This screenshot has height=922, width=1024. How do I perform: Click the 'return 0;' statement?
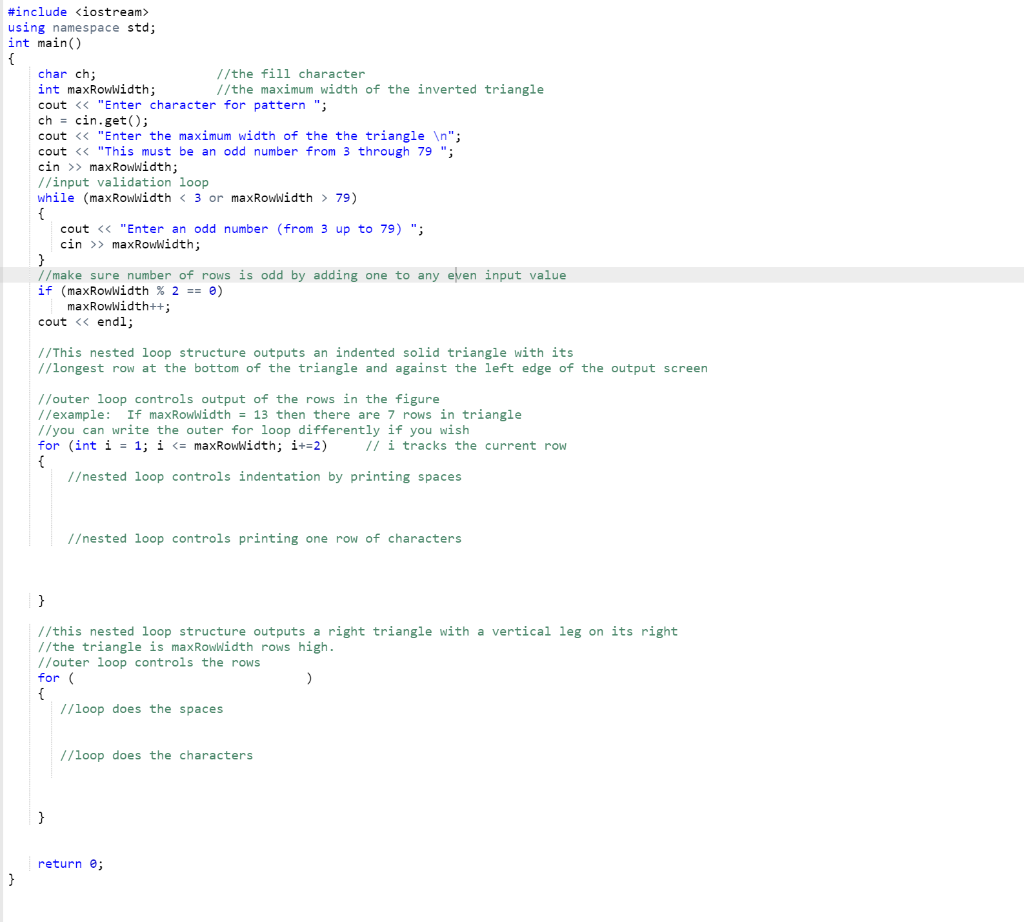[71, 864]
